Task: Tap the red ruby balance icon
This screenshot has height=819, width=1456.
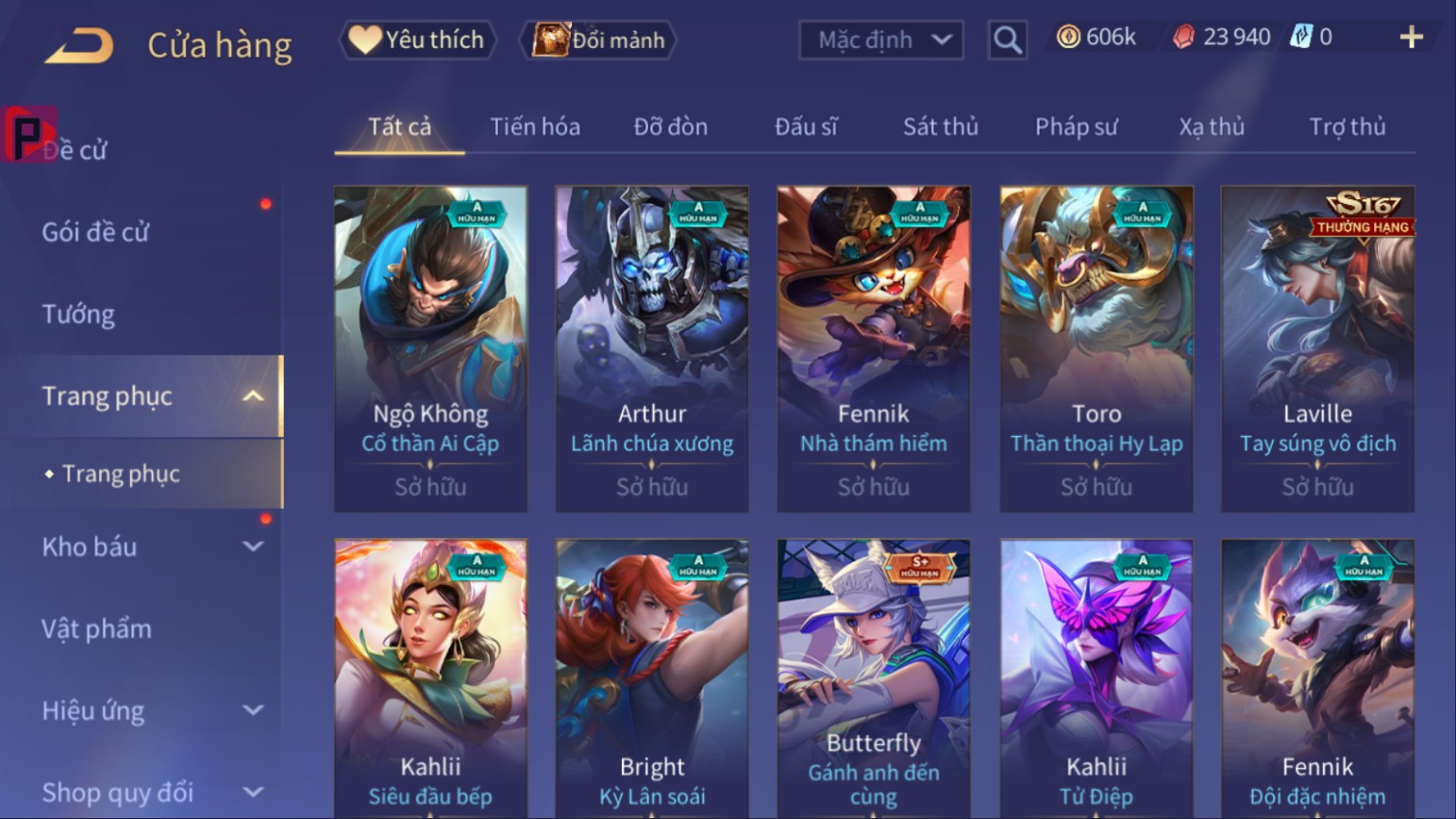Action: pyautogui.click(x=1183, y=37)
